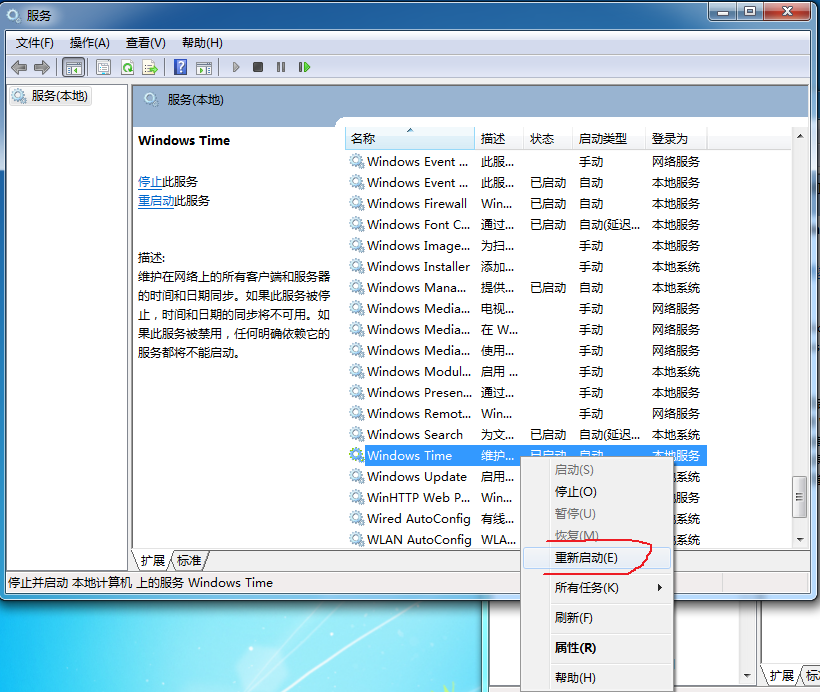The width and height of the screenshot is (820, 692).
Task: Switch to the 扩展 tab
Action: point(153,561)
